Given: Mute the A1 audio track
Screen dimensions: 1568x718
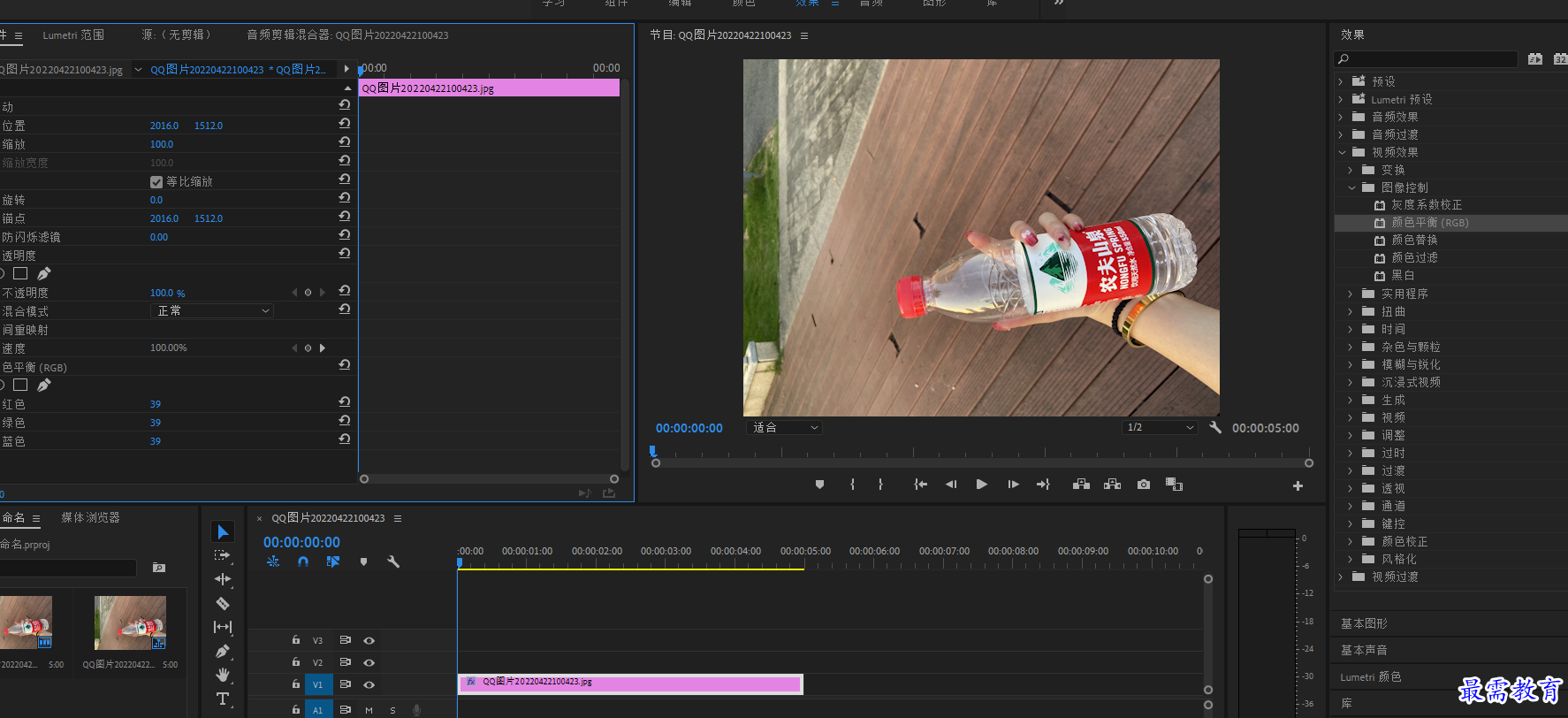Looking at the screenshot, I should (369, 710).
